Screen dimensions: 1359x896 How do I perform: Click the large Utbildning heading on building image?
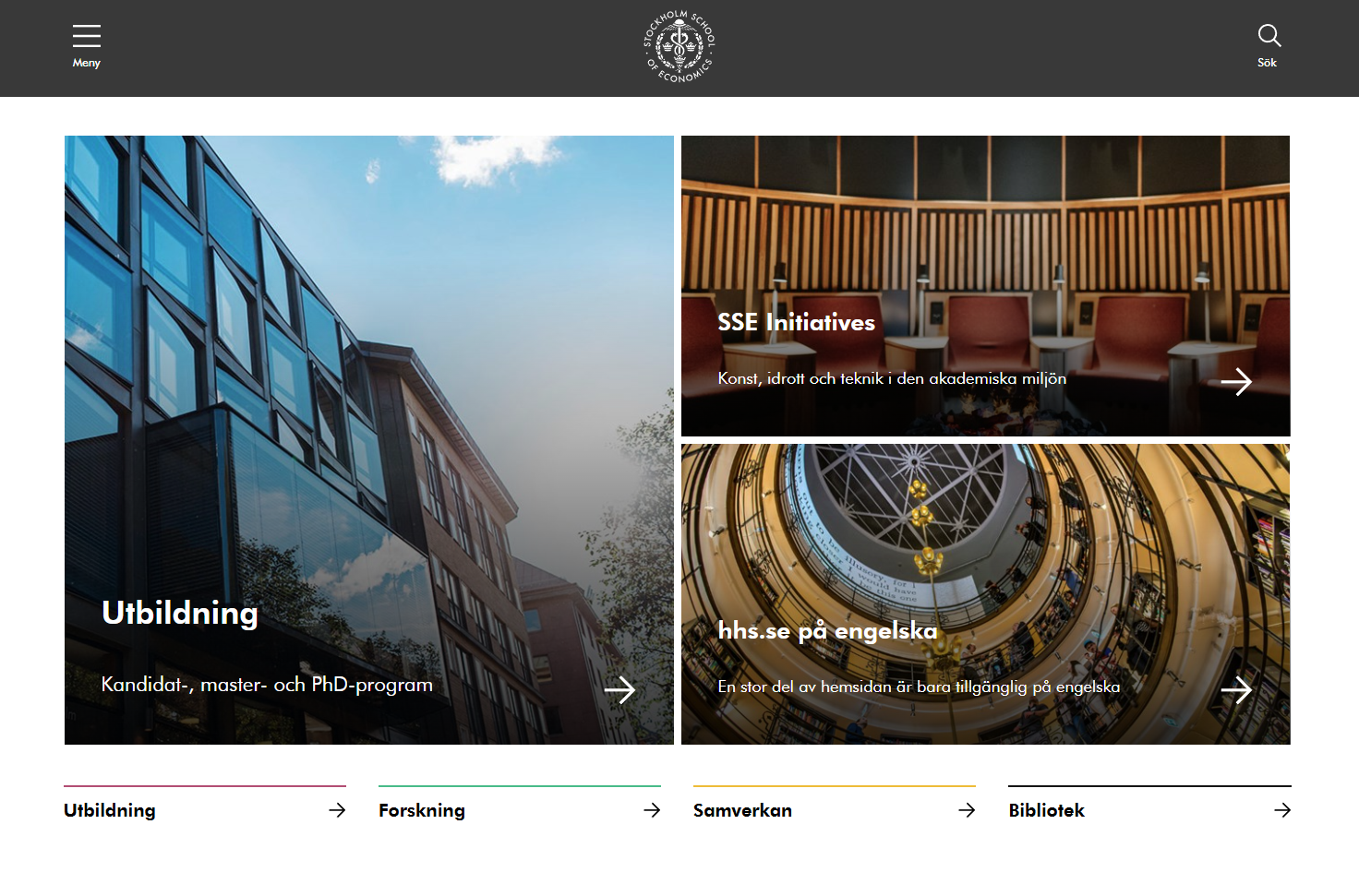(180, 614)
